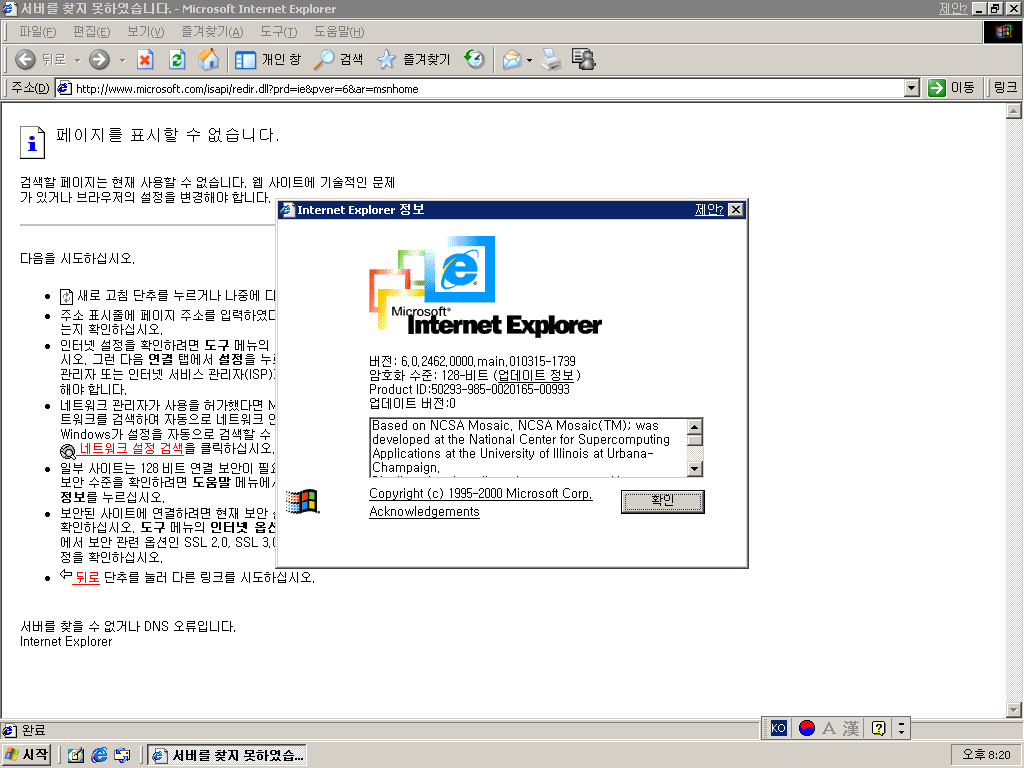Click the Print icon in the toolbar
The width and height of the screenshot is (1024, 768).
coord(551,59)
